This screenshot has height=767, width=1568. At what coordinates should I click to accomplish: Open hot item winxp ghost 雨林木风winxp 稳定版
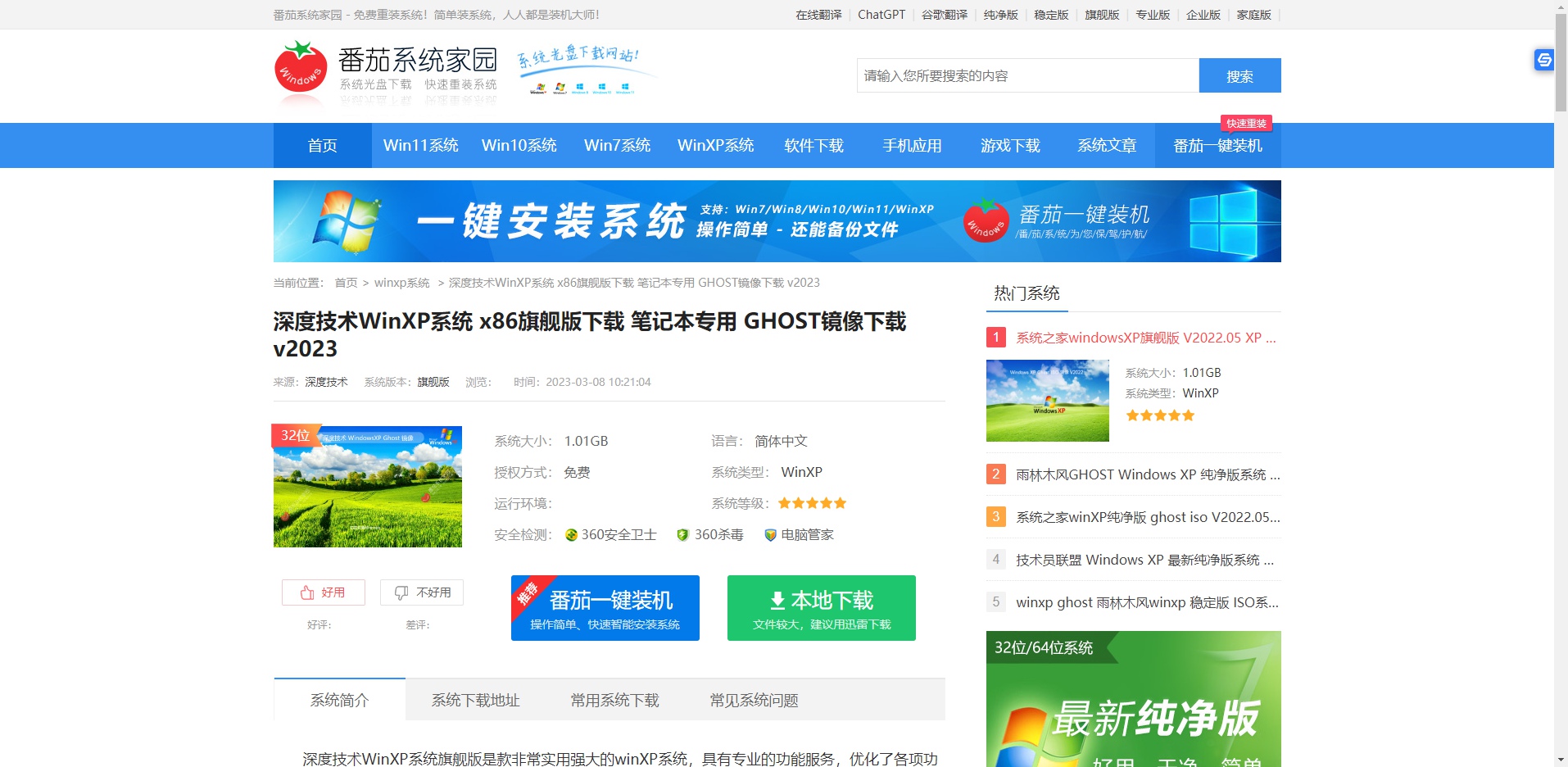1147,602
